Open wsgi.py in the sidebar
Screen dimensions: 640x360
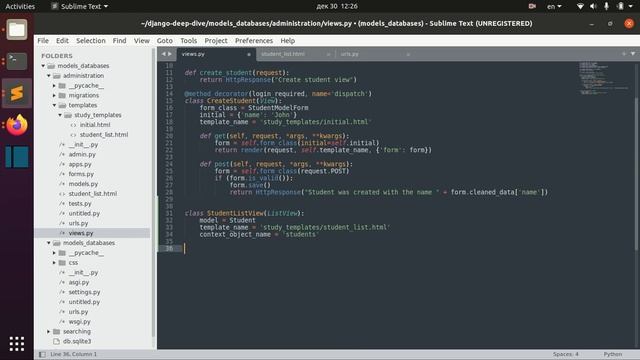[79, 322]
